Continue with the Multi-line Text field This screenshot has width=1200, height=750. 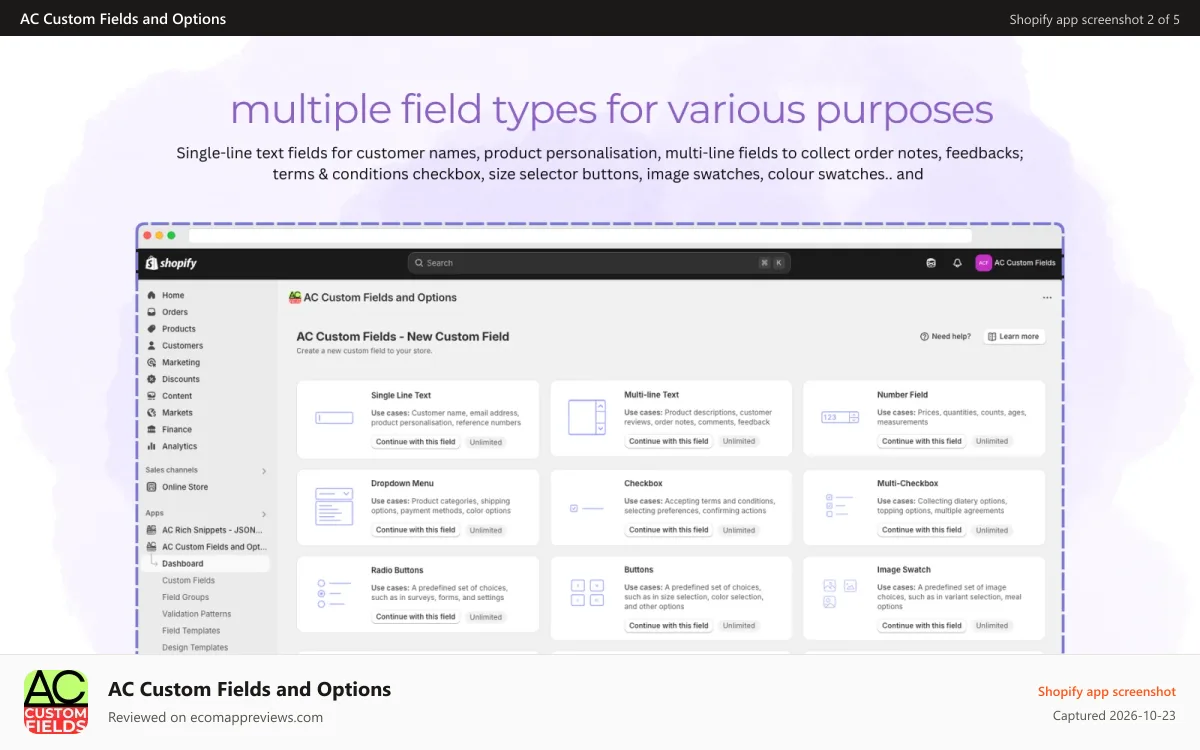click(x=669, y=441)
